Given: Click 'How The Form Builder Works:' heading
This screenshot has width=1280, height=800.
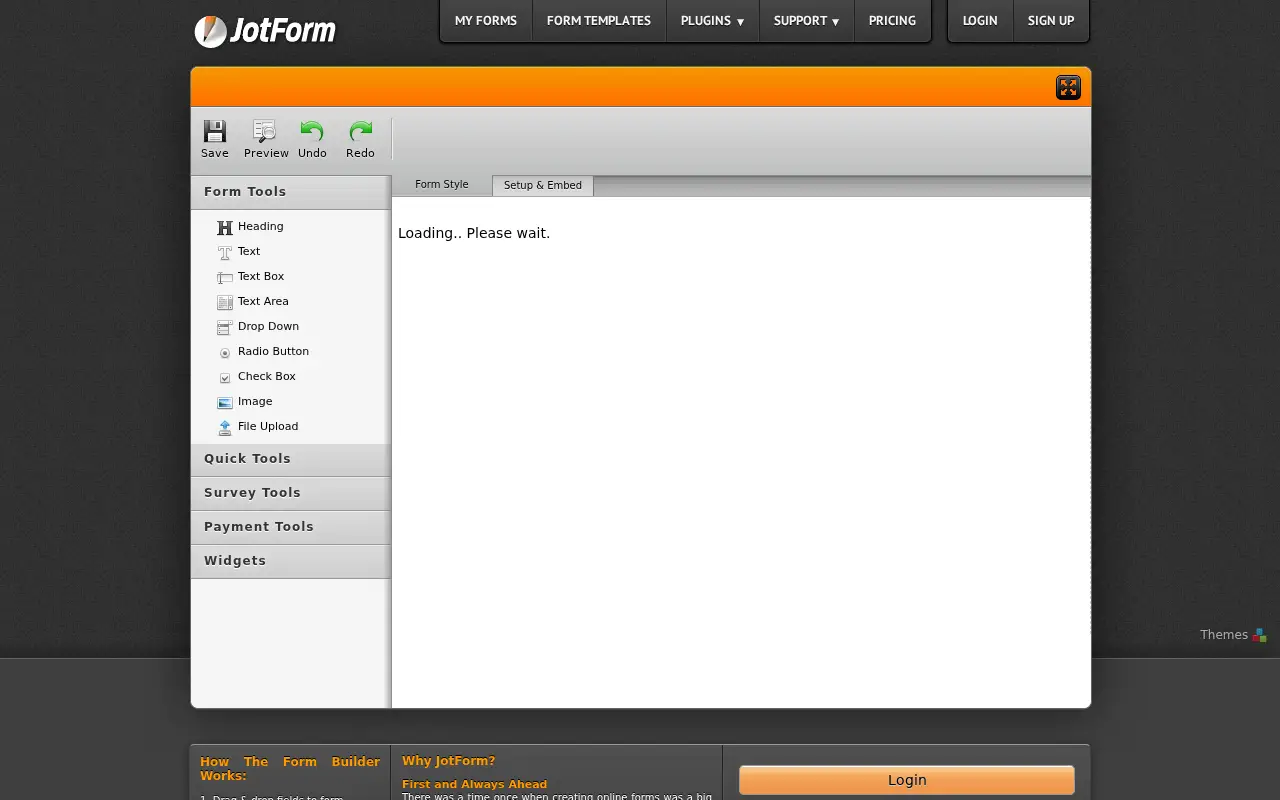Looking at the screenshot, I should coord(290,769).
